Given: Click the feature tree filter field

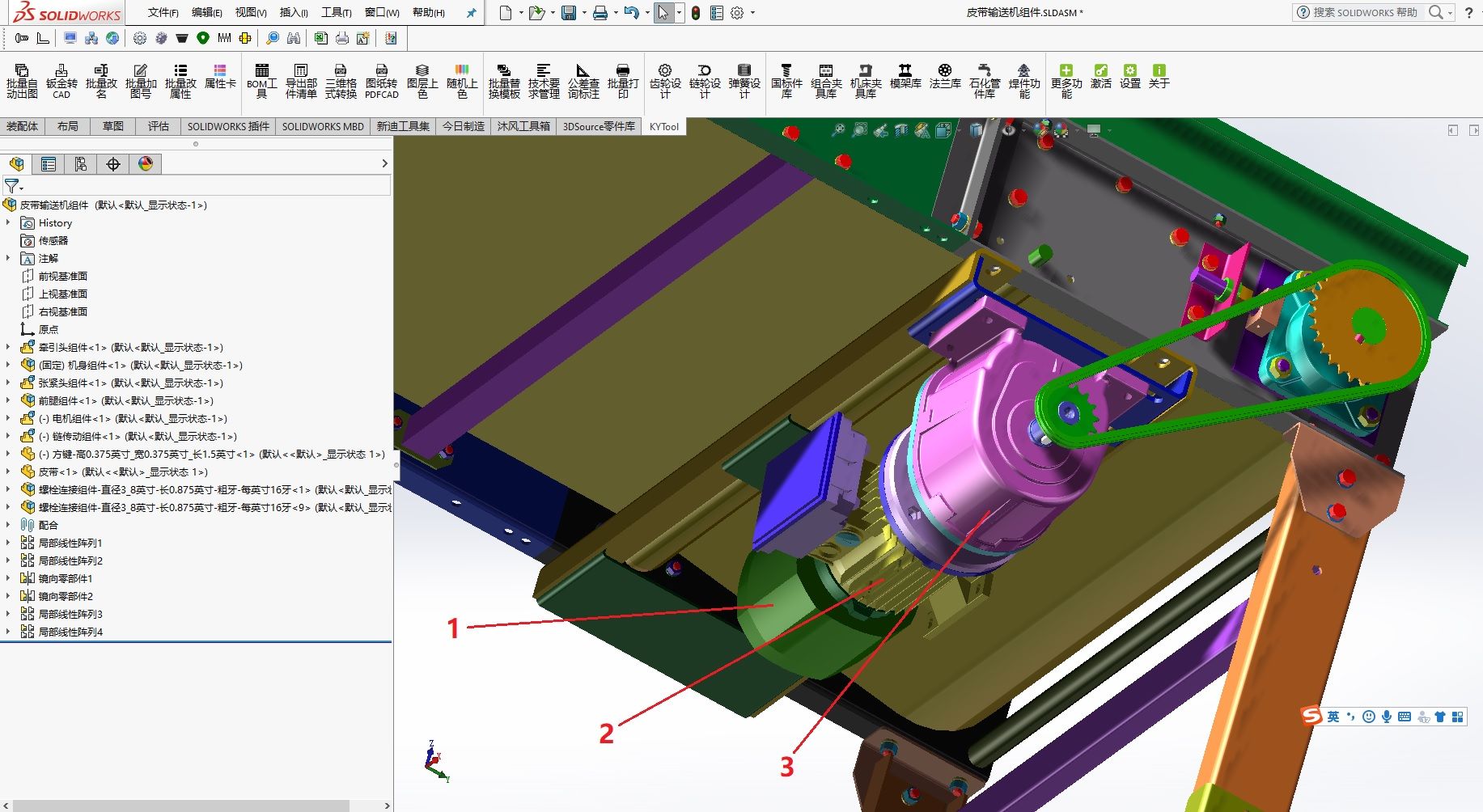Looking at the screenshot, I should [x=198, y=186].
